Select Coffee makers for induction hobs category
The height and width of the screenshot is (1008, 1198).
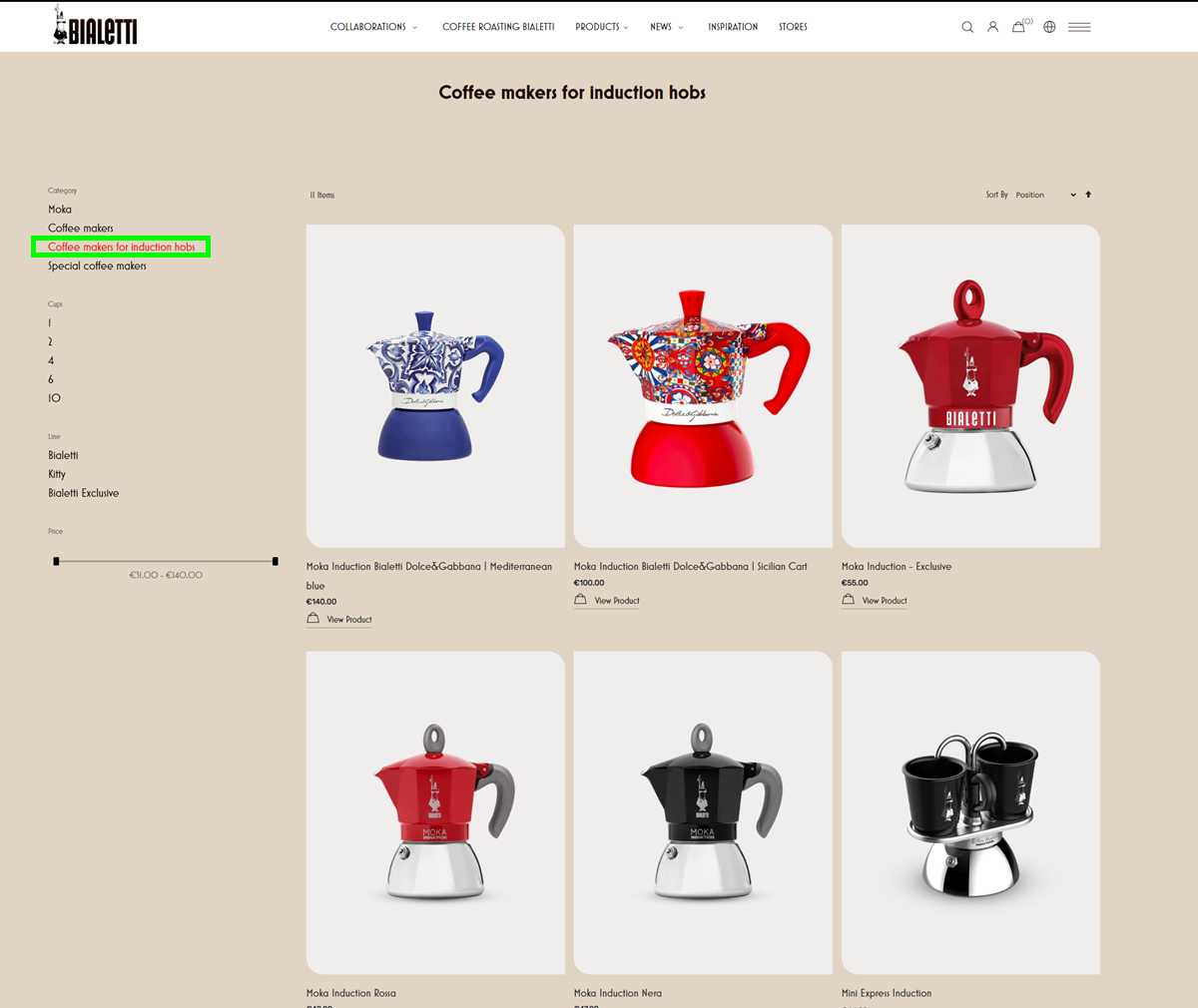click(x=122, y=247)
